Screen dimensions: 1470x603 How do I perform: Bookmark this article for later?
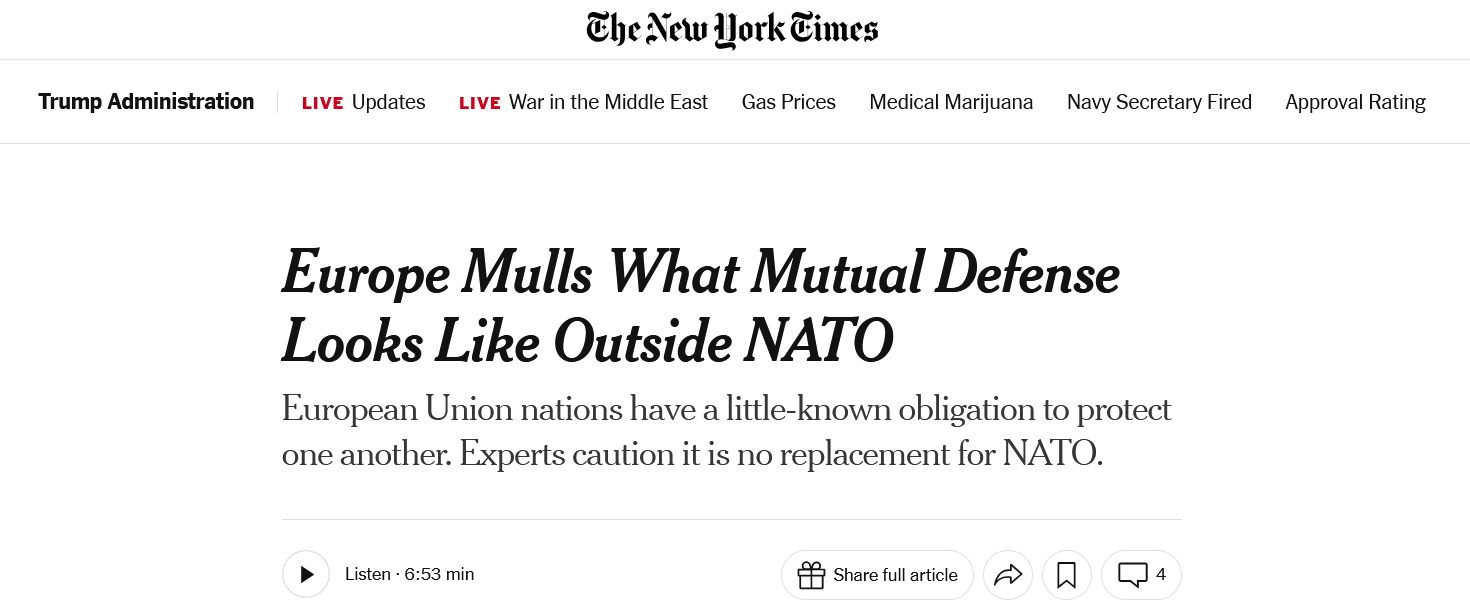click(1066, 575)
